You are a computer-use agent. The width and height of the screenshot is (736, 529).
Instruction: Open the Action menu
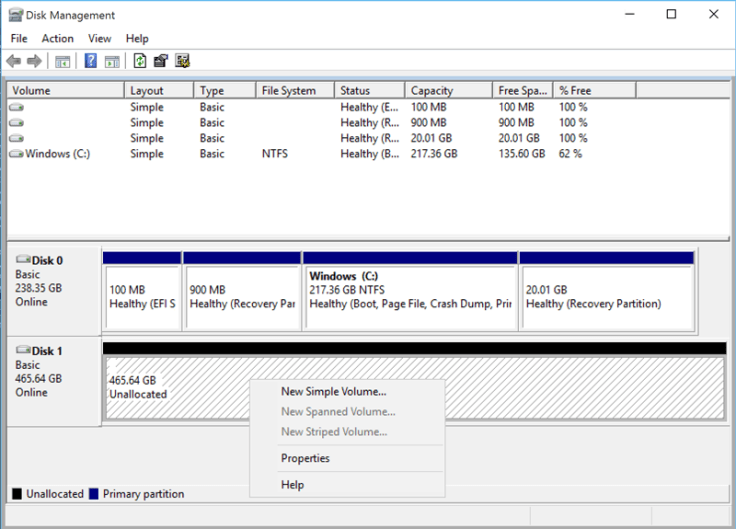(57, 38)
